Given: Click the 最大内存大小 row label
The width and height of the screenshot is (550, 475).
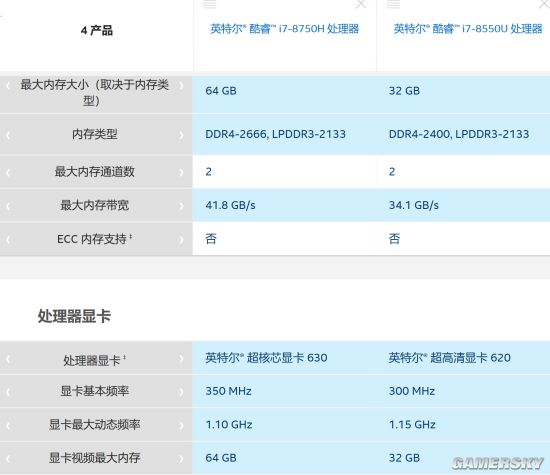Looking at the screenshot, I should coord(94,93).
